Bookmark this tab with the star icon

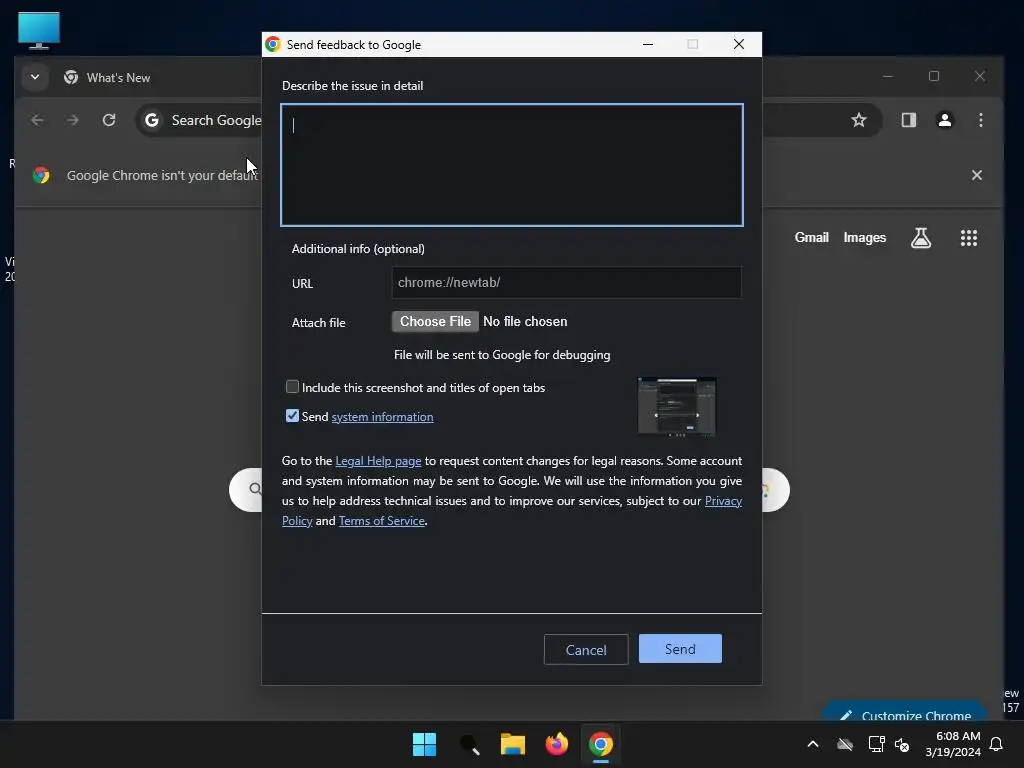859,120
